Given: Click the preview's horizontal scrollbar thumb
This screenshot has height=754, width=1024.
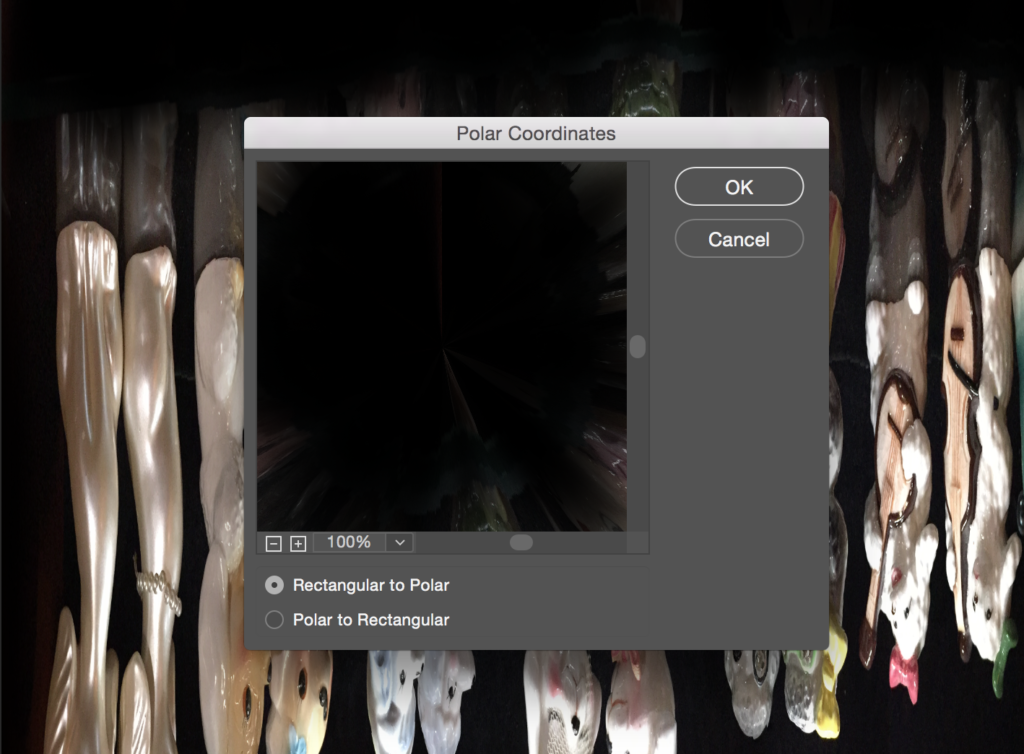Looking at the screenshot, I should (x=521, y=542).
